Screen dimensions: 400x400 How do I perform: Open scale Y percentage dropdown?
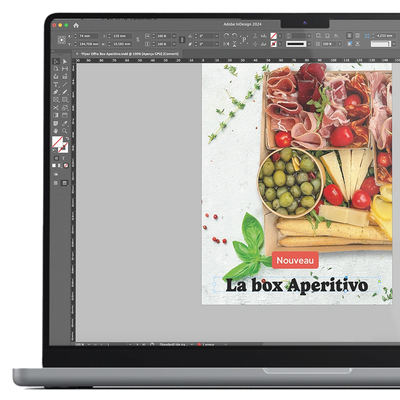click(x=174, y=44)
